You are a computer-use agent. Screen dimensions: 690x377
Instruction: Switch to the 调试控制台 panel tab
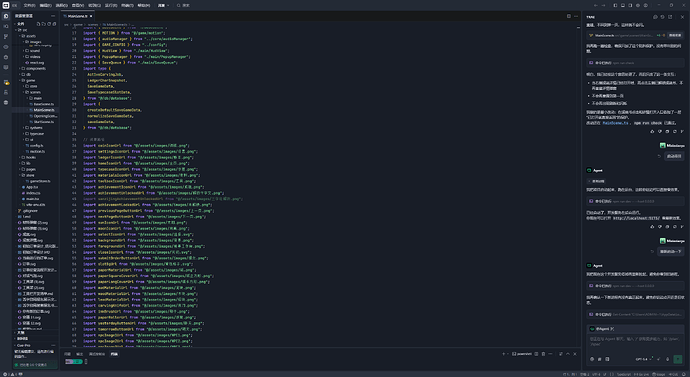(97, 354)
